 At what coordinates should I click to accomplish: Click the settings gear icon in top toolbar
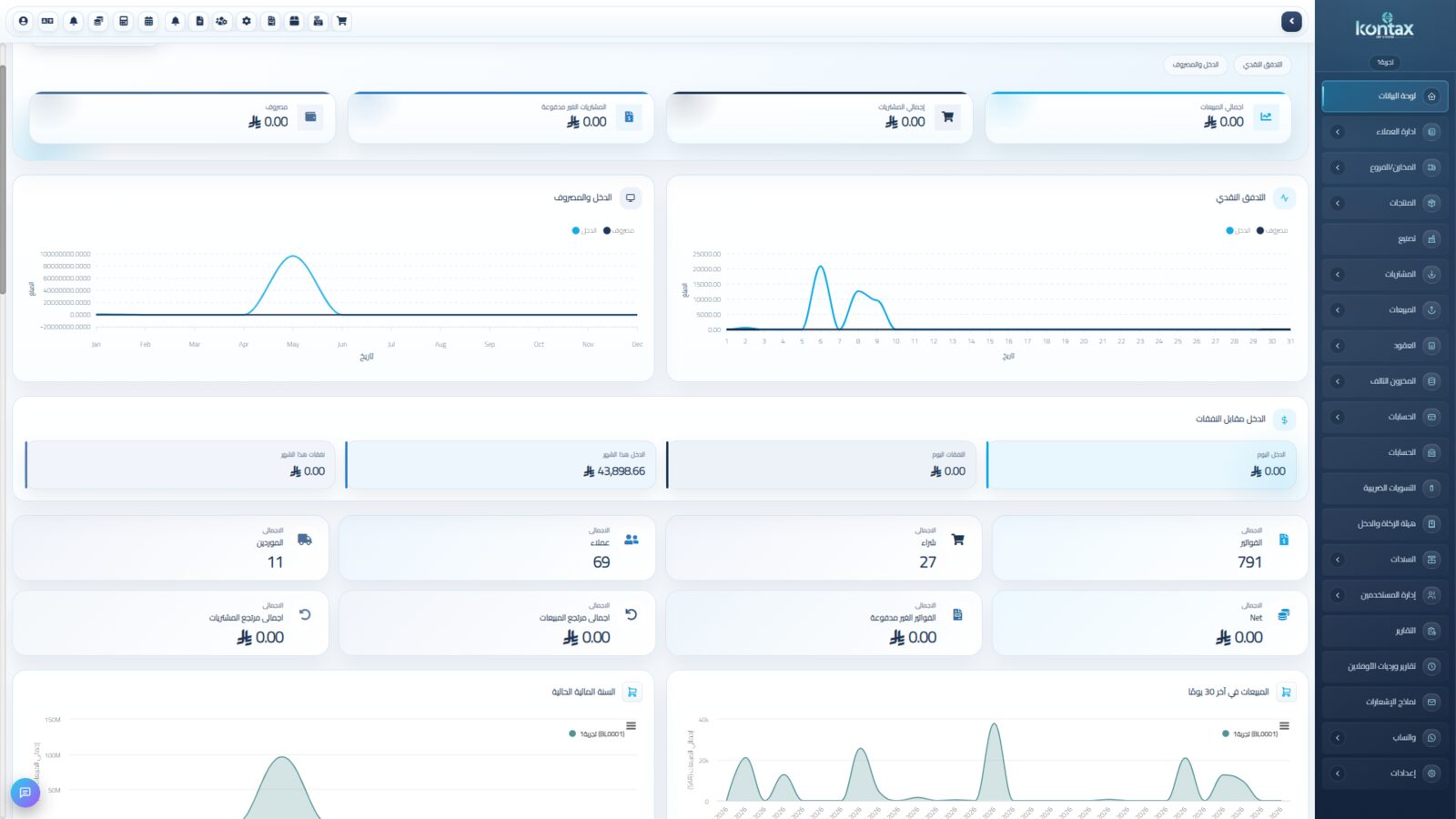(246, 21)
